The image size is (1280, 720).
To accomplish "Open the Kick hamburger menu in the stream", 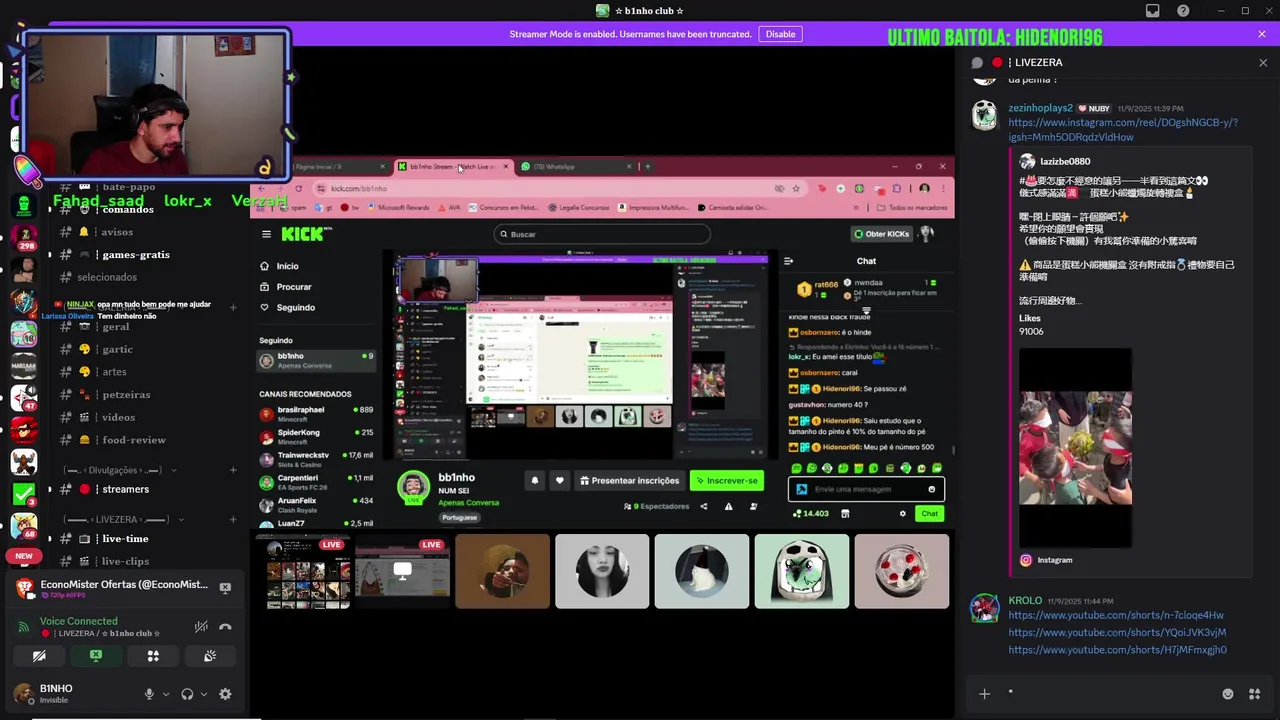I will point(266,234).
